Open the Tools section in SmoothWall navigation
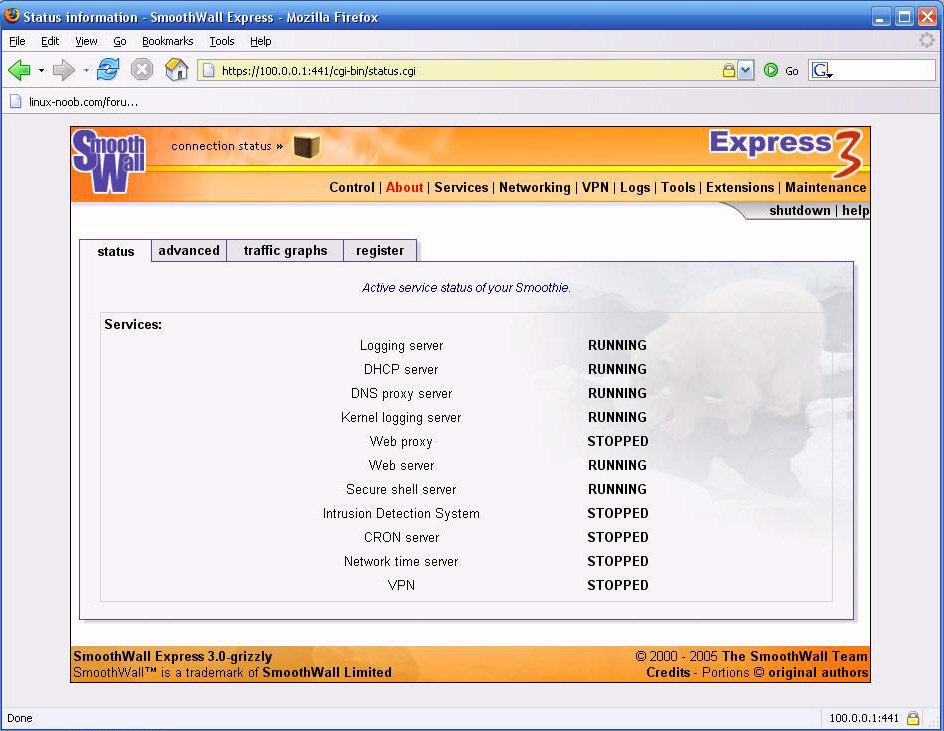 coord(678,187)
